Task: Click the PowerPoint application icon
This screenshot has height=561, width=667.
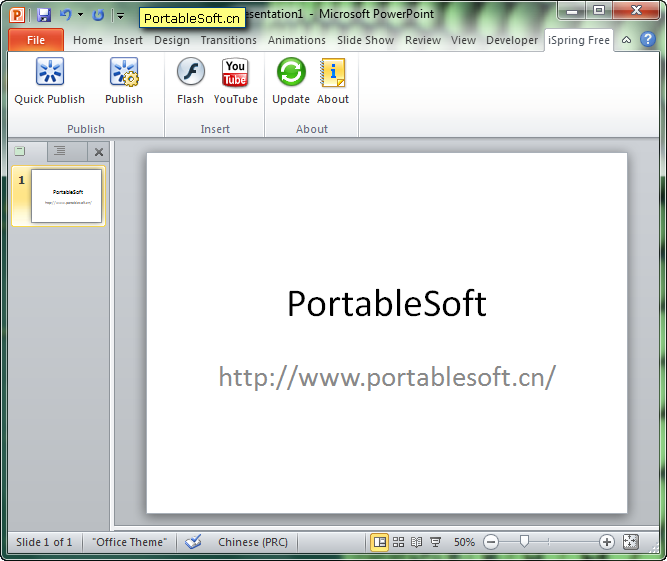Action: 17,15
